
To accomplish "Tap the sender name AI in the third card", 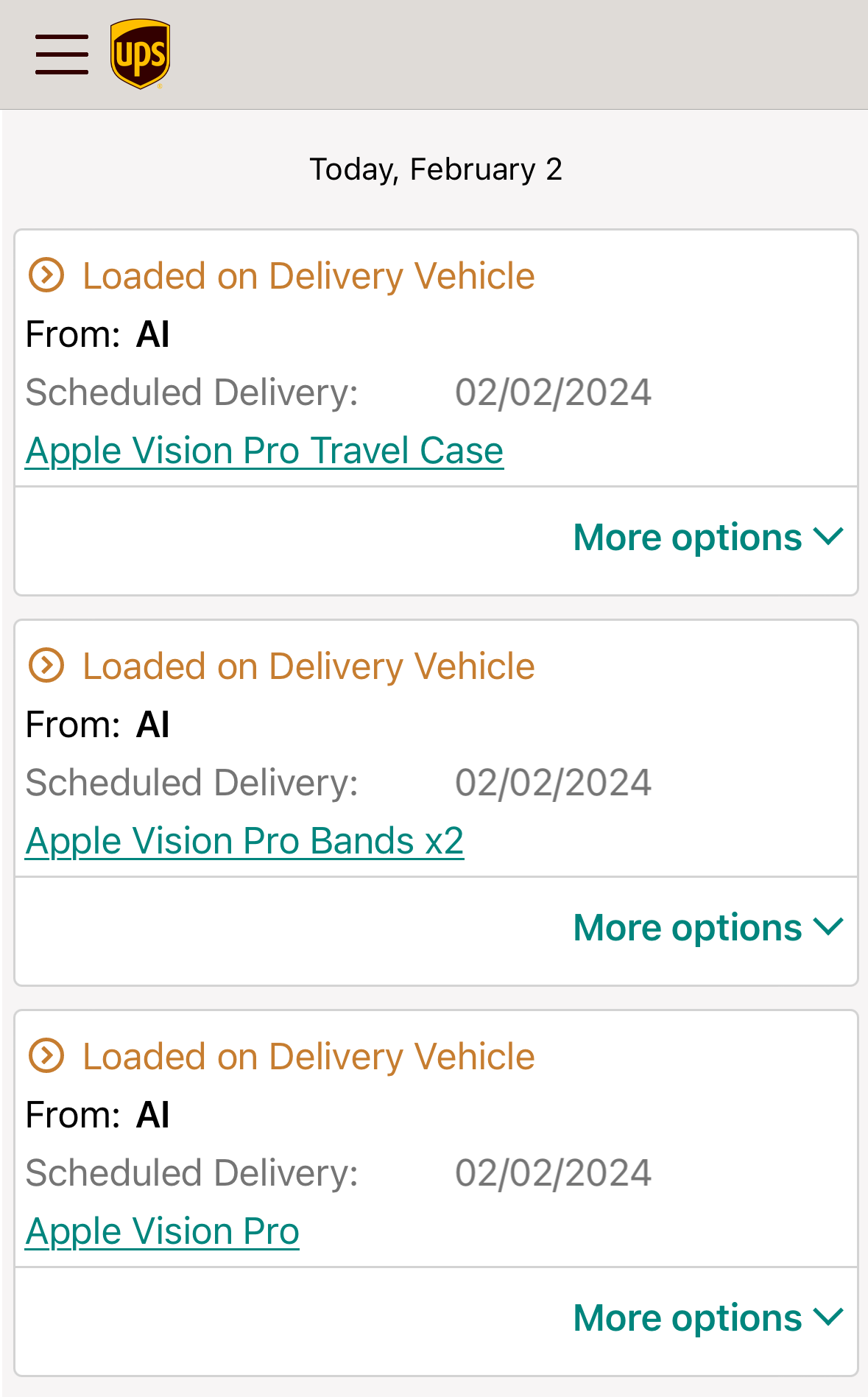I will point(153,1115).
